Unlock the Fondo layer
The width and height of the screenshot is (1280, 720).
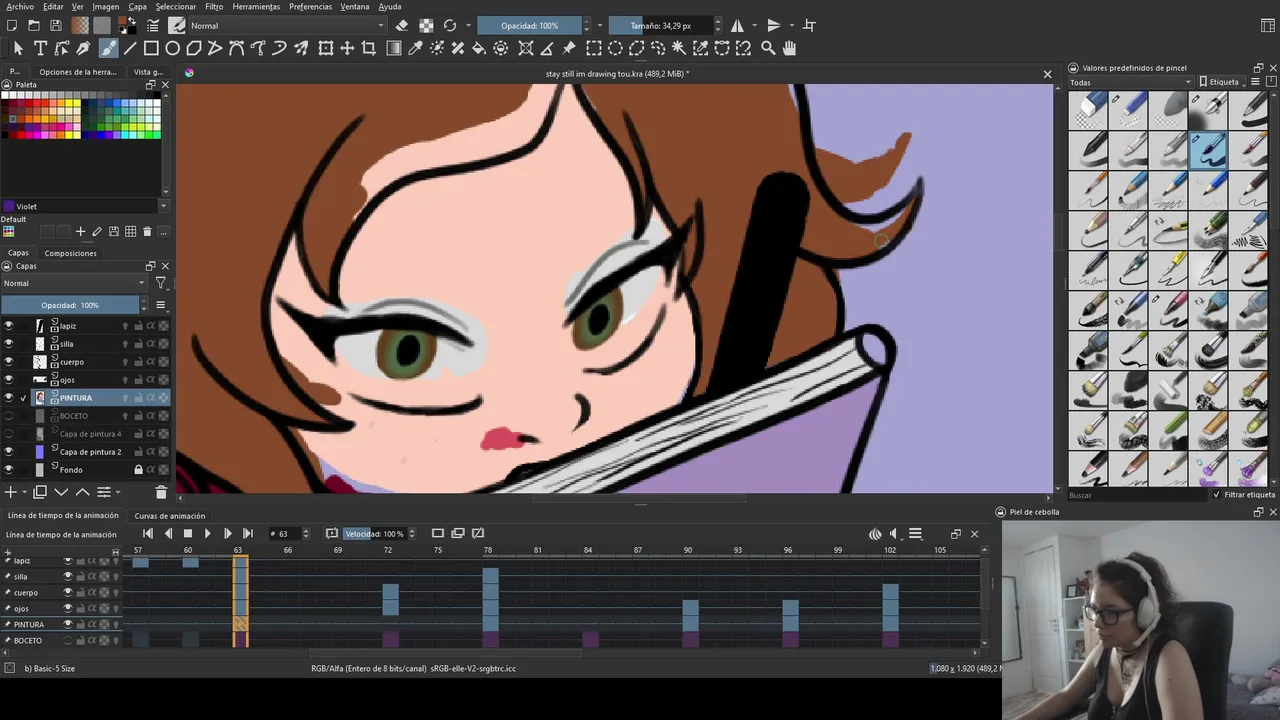(x=138, y=470)
